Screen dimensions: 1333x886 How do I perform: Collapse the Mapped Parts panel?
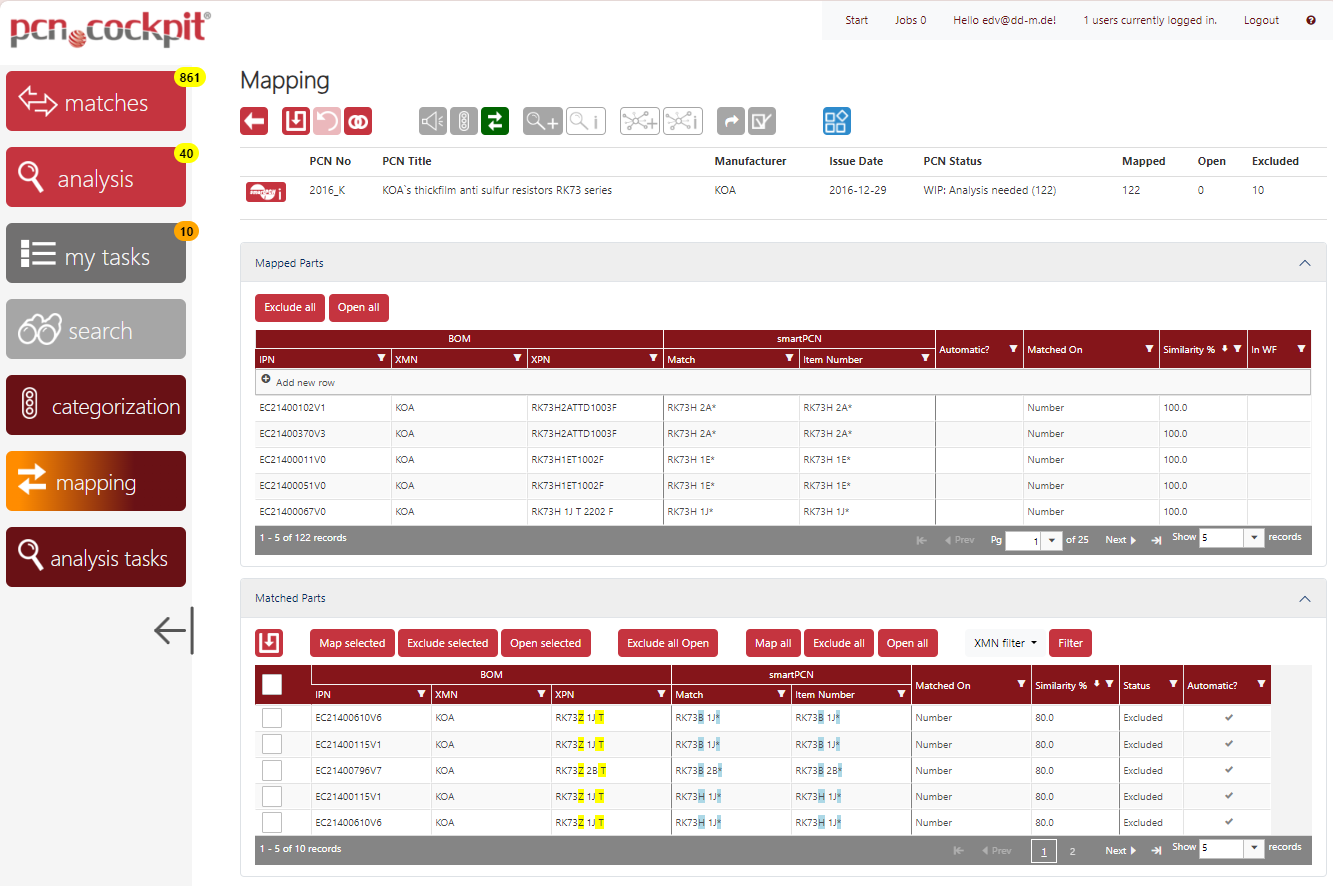1304,263
